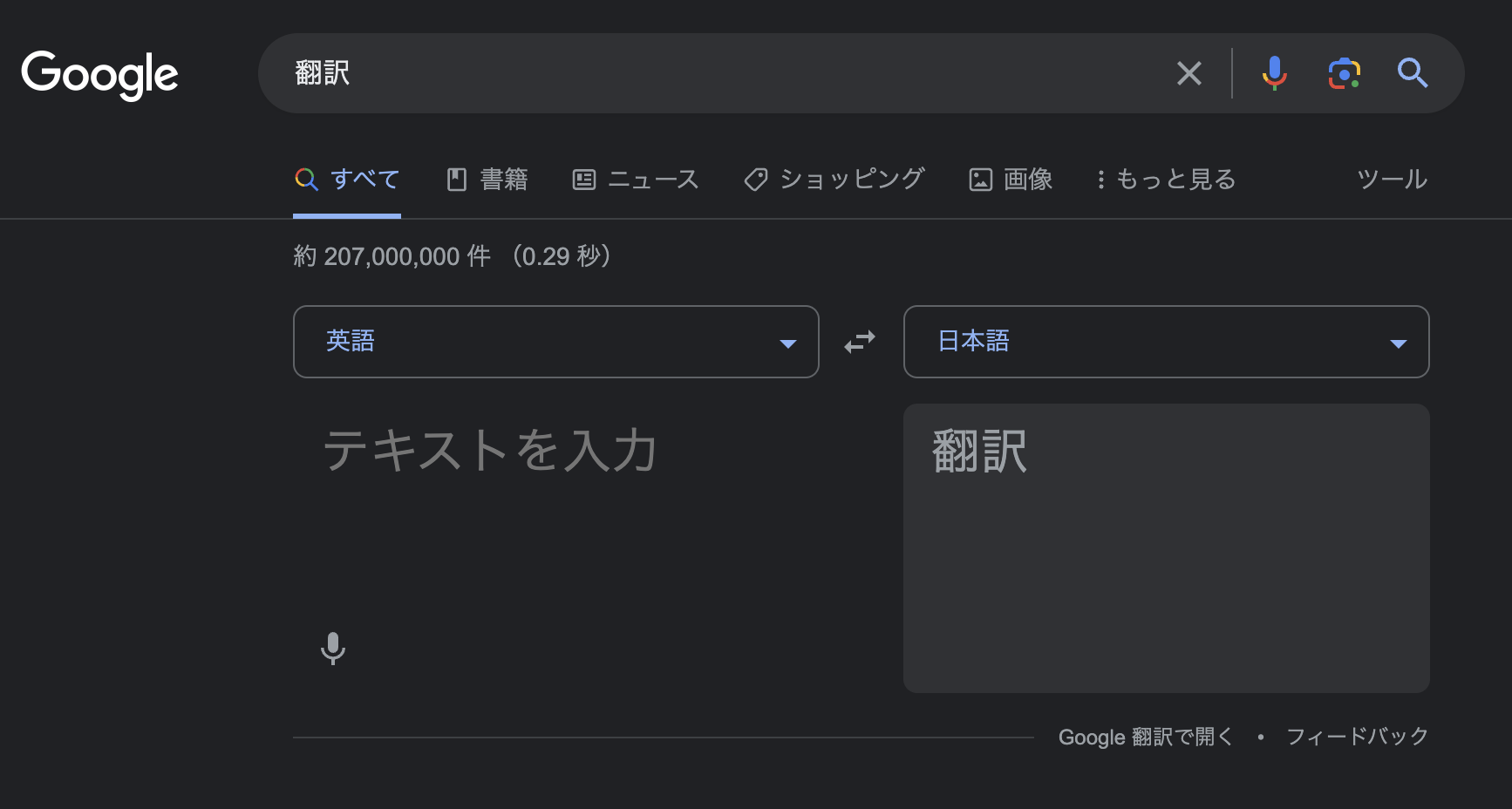Open the ショッピング results
Screen dimensions: 1512x809
tap(832, 179)
